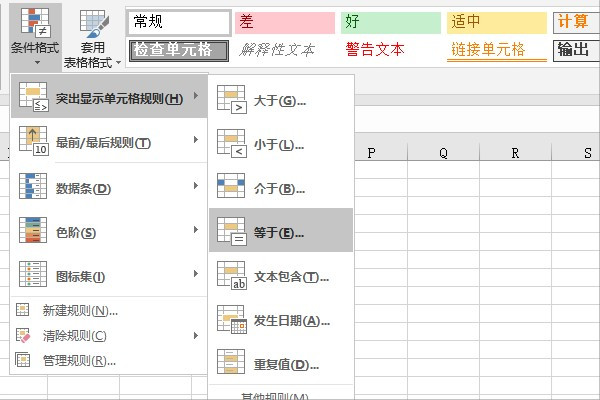Choose 文本包含(T)... from the submenu

coord(292,276)
